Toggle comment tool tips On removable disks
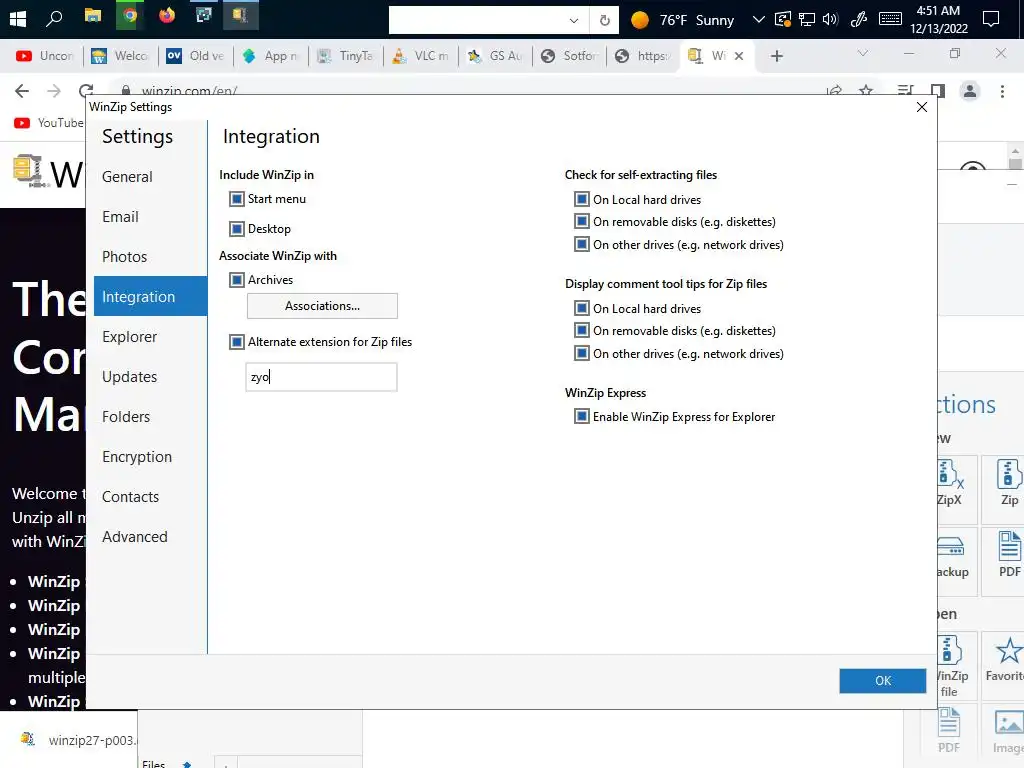1024x768 pixels. coord(582,330)
